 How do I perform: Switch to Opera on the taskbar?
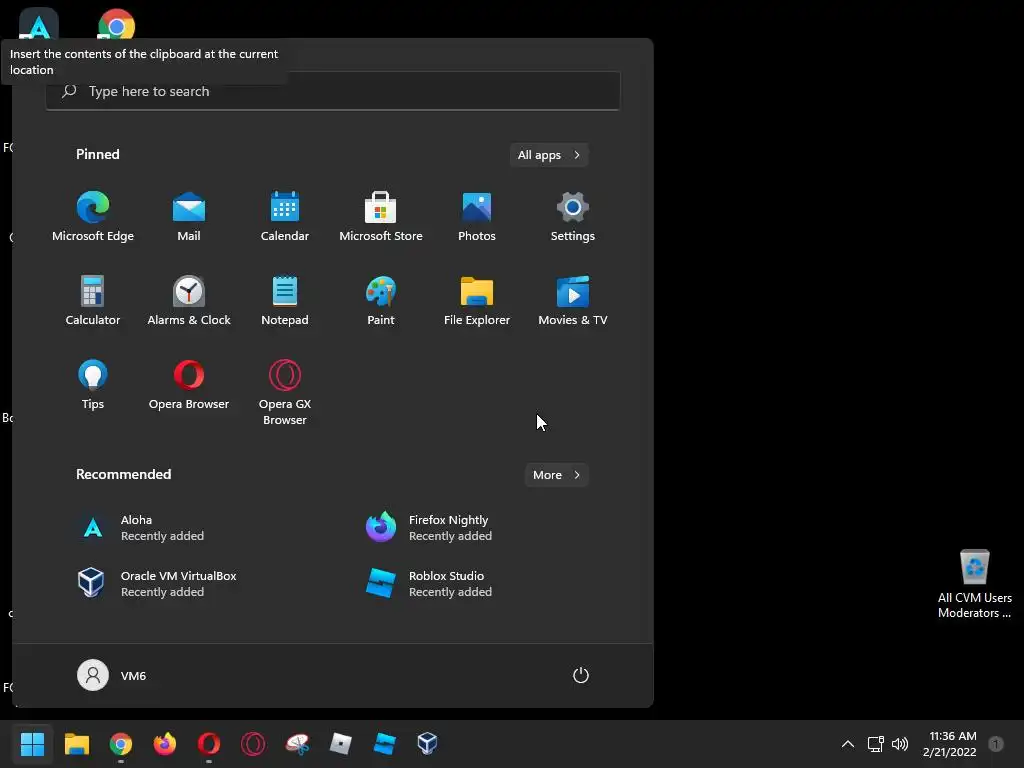(209, 743)
